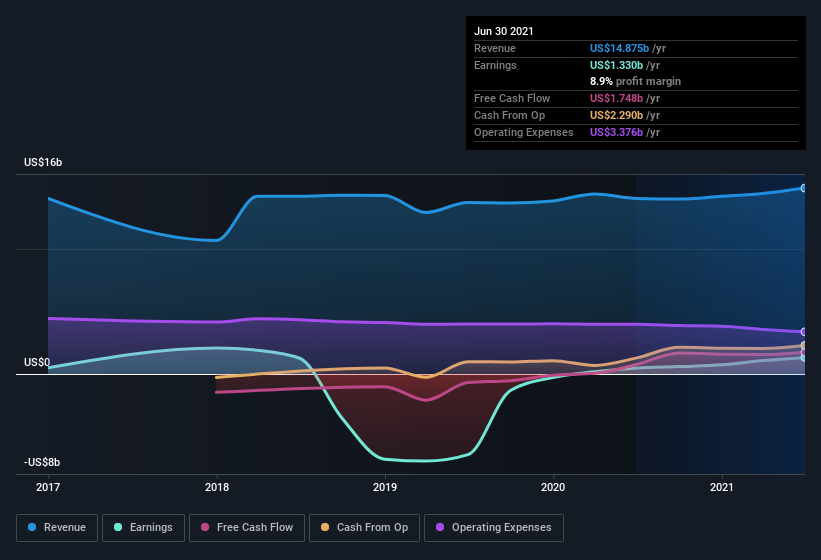Click the Cash From Op orange endpoint marker
This screenshot has height=560, width=821.
pos(804,345)
